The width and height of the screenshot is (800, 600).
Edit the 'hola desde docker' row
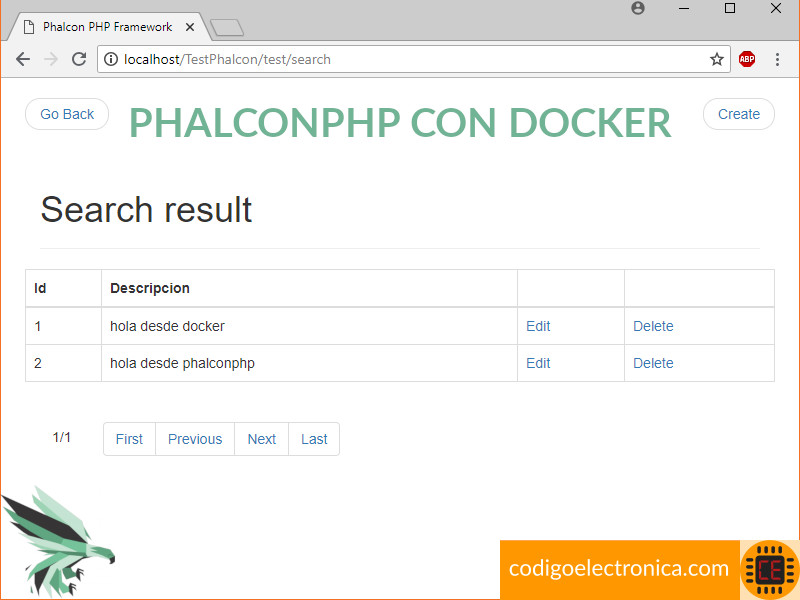coord(538,326)
